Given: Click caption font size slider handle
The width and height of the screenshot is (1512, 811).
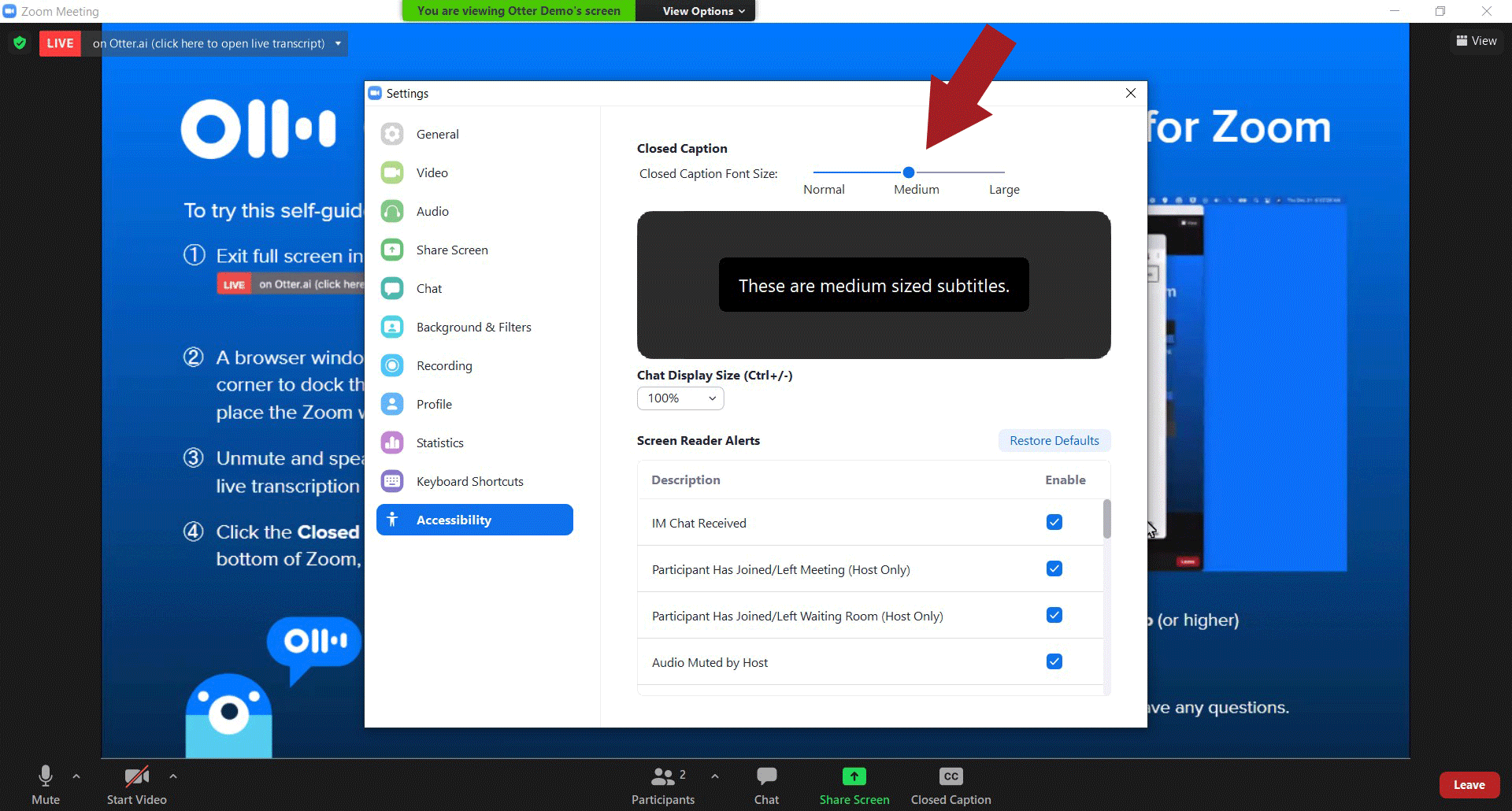Looking at the screenshot, I should (x=909, y=172).
